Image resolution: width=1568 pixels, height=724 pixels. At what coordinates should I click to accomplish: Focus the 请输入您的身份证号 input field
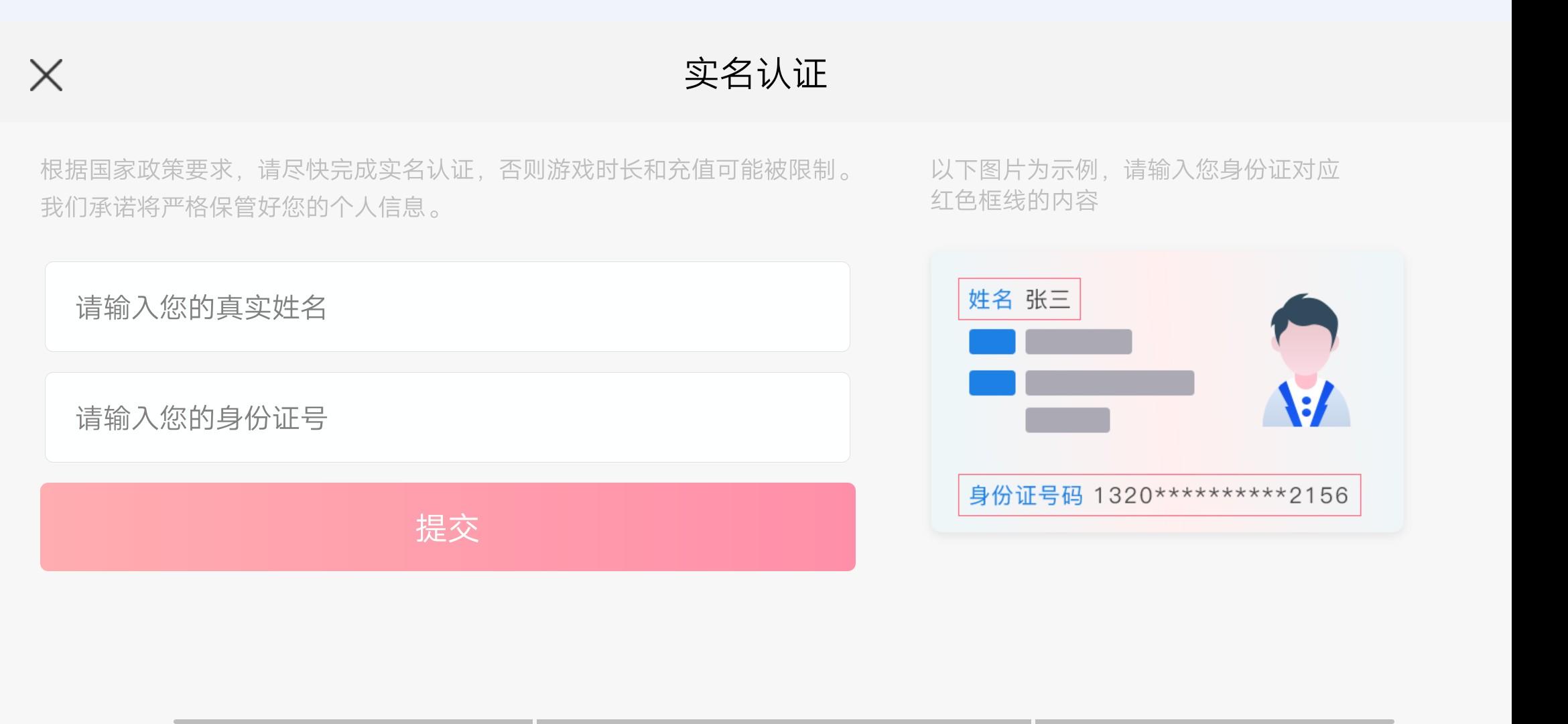[448, 417]
